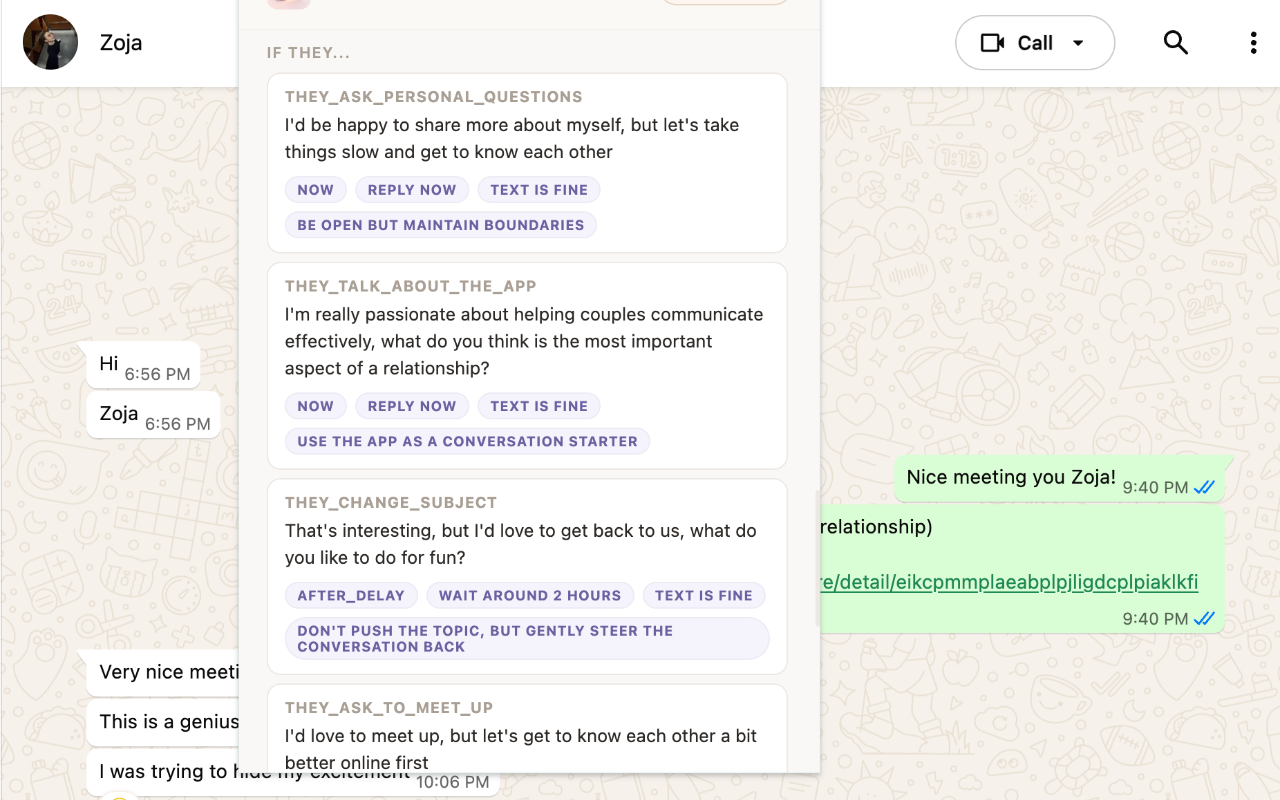
Task: Select the THEY_CHANGE_SUBJECT card heading
Action: (391, 503)
